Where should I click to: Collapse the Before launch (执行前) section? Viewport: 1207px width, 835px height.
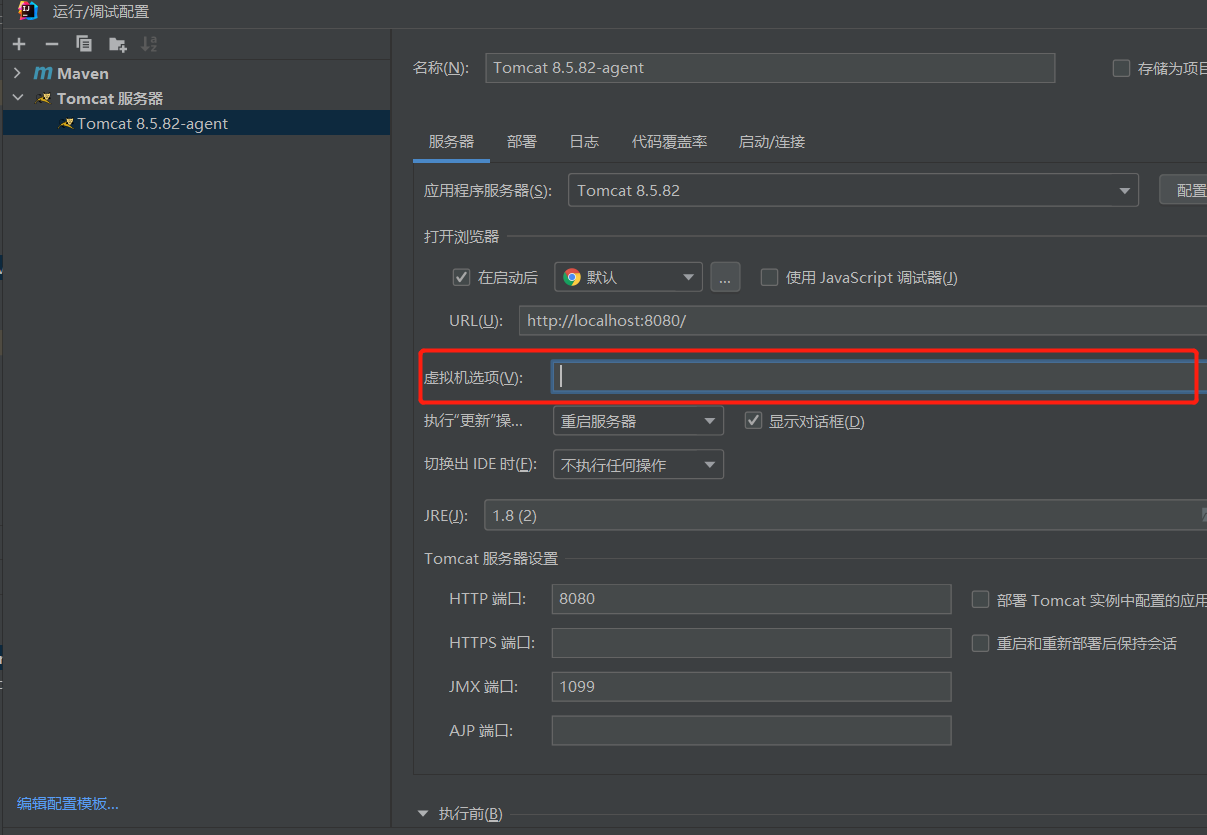tap(424, 813)
